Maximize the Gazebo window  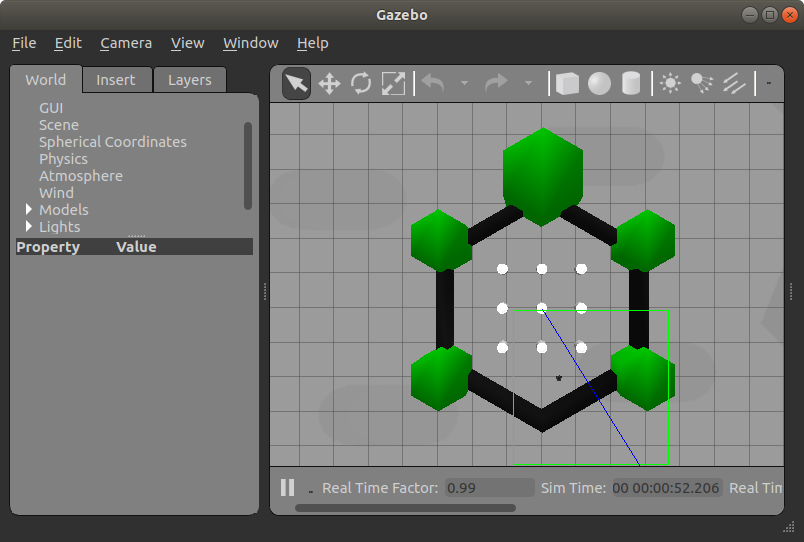(770, 15)
